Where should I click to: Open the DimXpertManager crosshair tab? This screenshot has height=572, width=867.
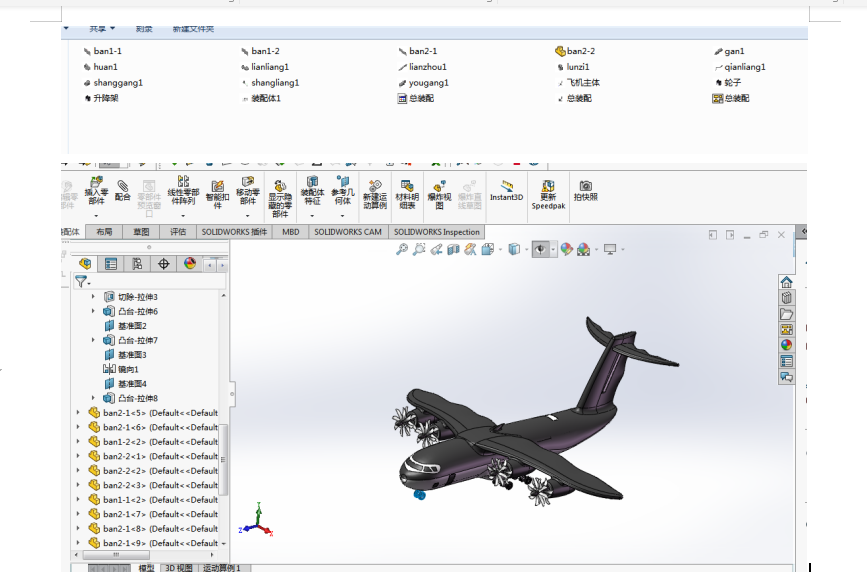(164, 264)
